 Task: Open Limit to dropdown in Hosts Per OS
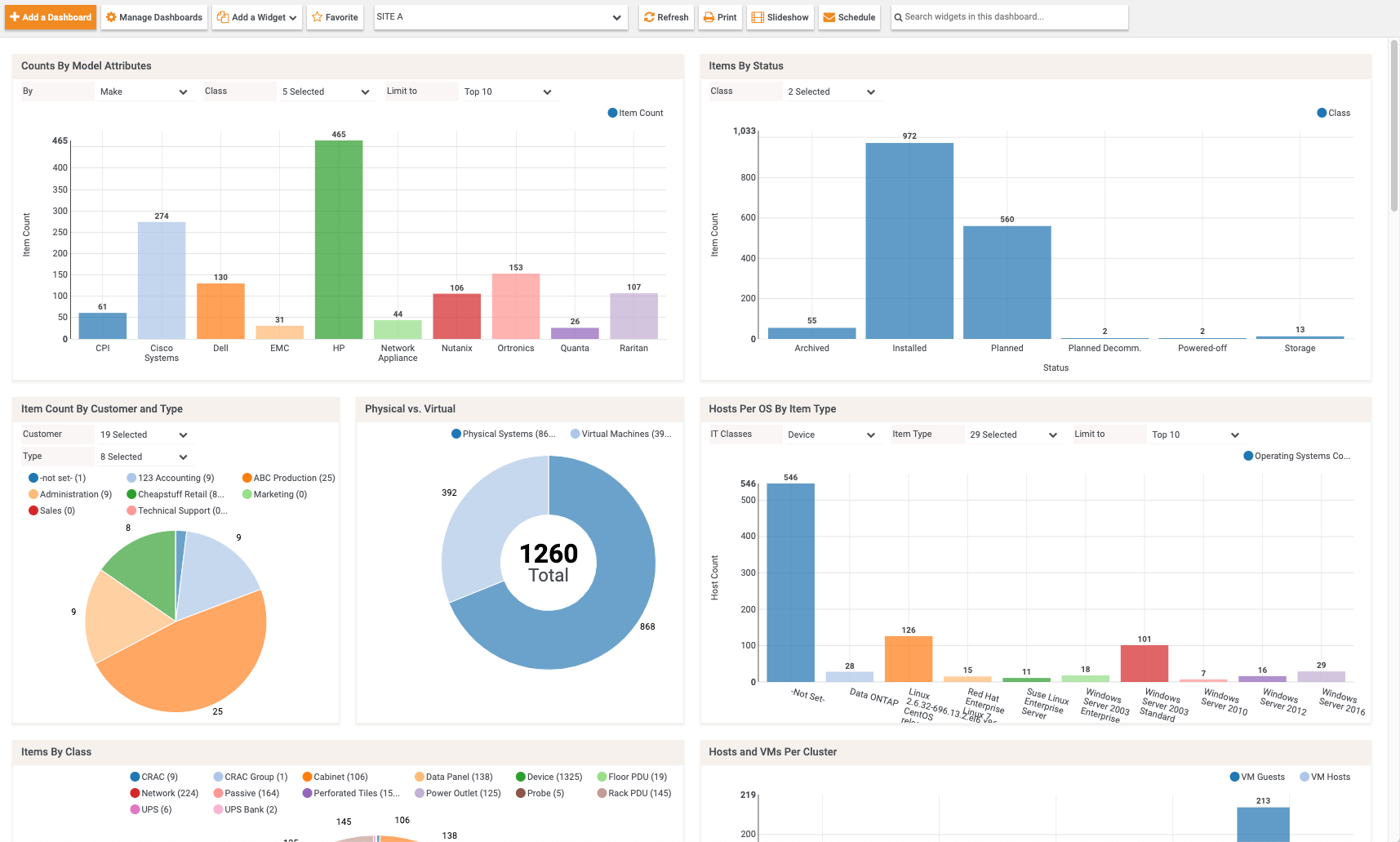pos(1196,434)
